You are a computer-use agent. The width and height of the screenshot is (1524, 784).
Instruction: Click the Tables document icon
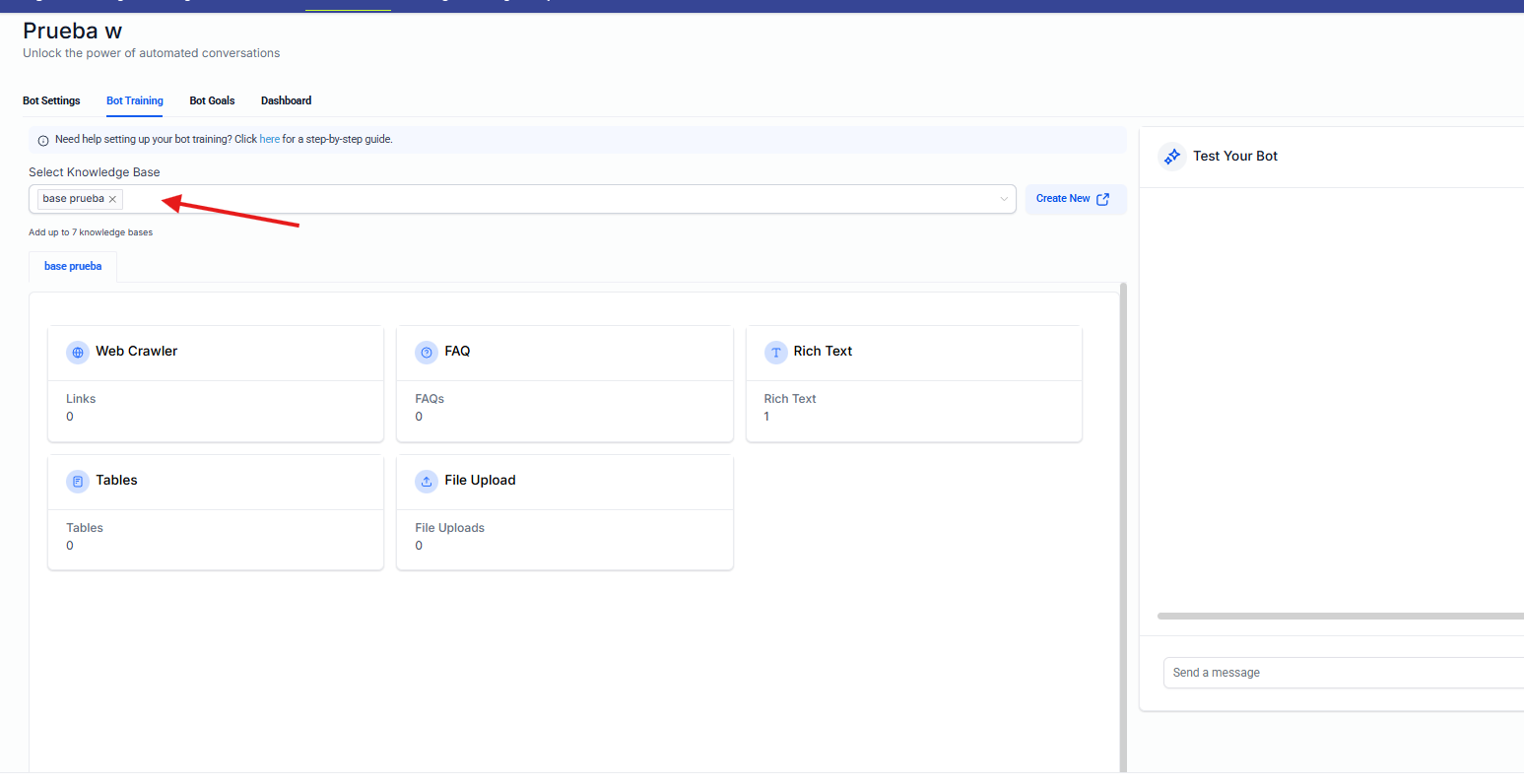78,481
